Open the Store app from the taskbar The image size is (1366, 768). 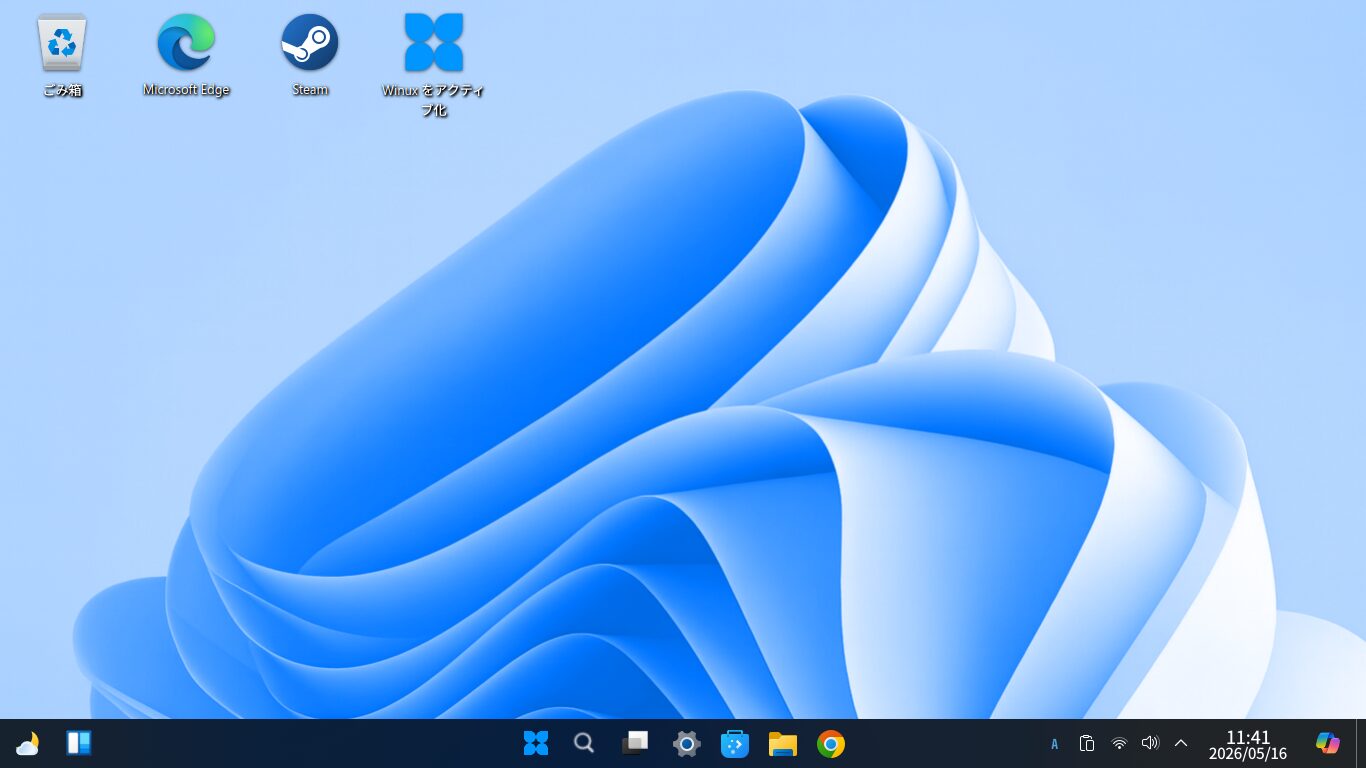click(x=735, y=743)
